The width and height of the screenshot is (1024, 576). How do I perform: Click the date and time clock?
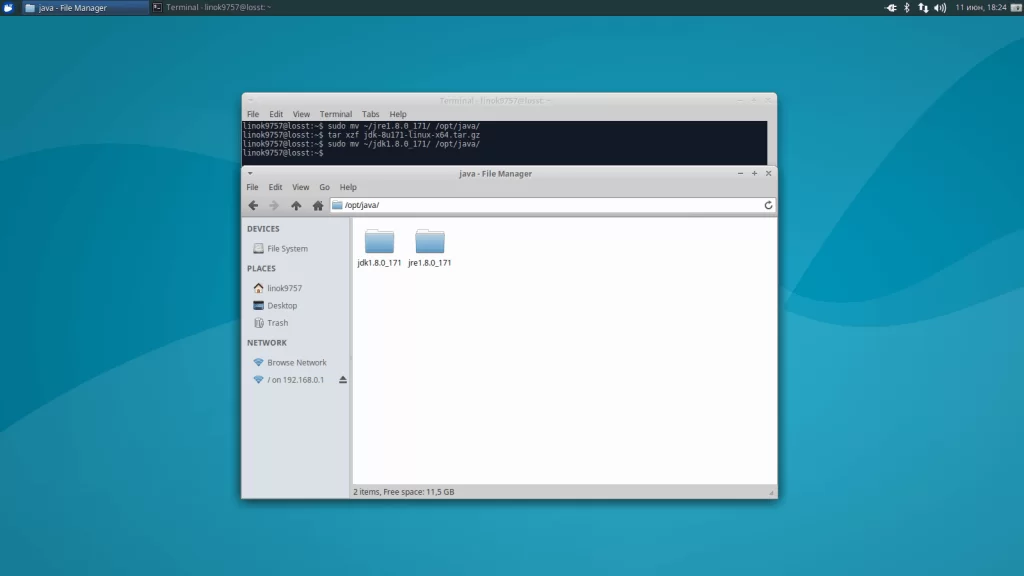(x=980, y=7)
